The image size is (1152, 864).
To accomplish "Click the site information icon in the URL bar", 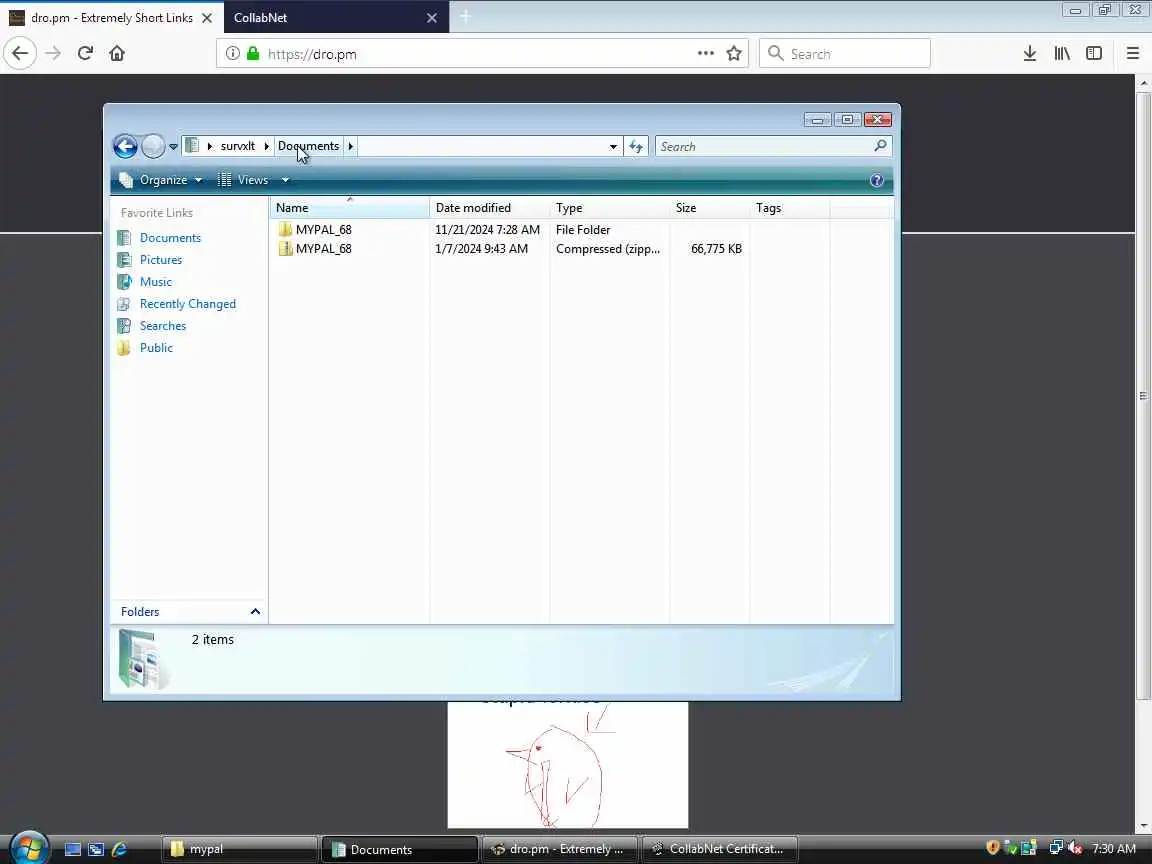I will coord(232,54).
